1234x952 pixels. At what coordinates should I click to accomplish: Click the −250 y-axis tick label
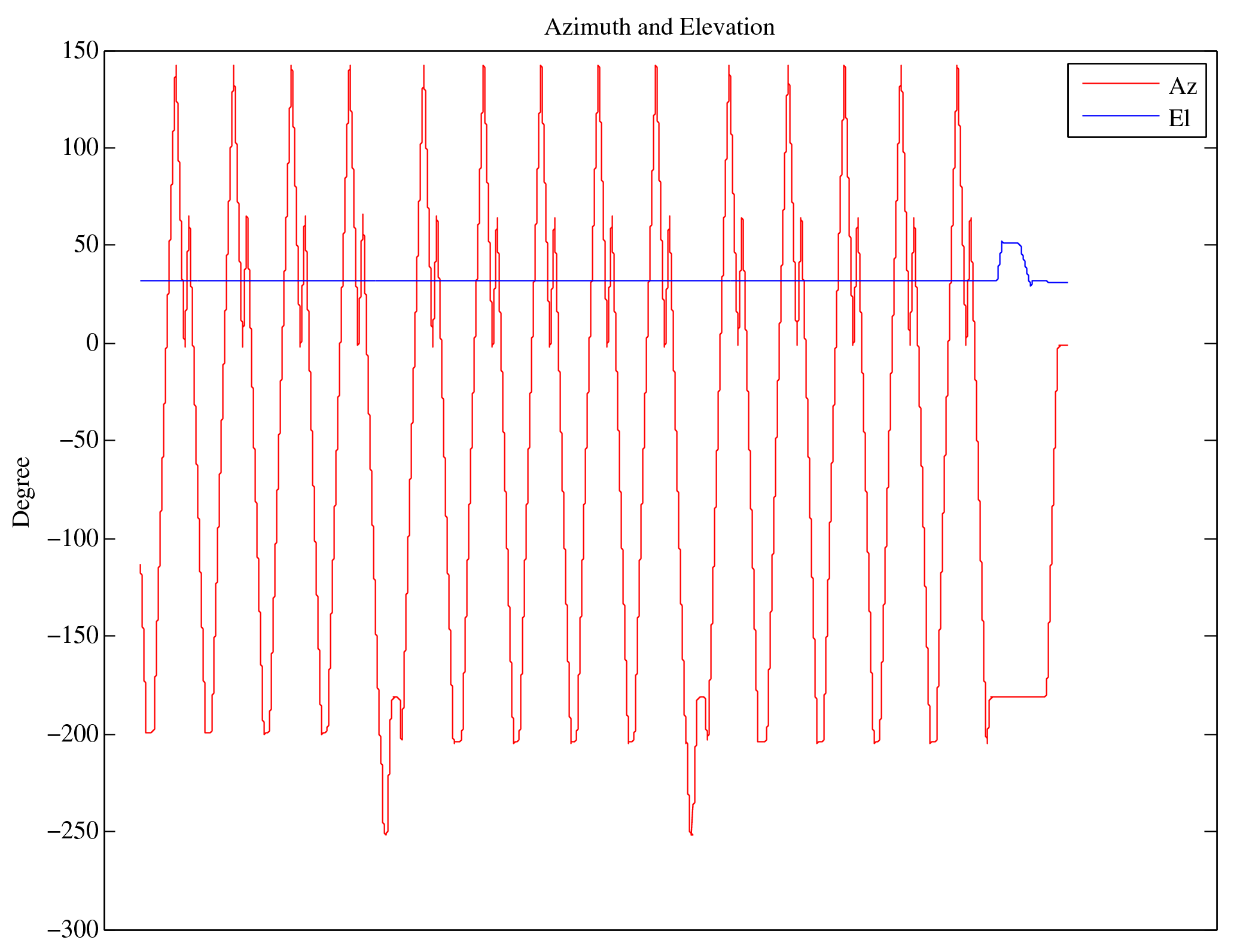pos(73,831)
